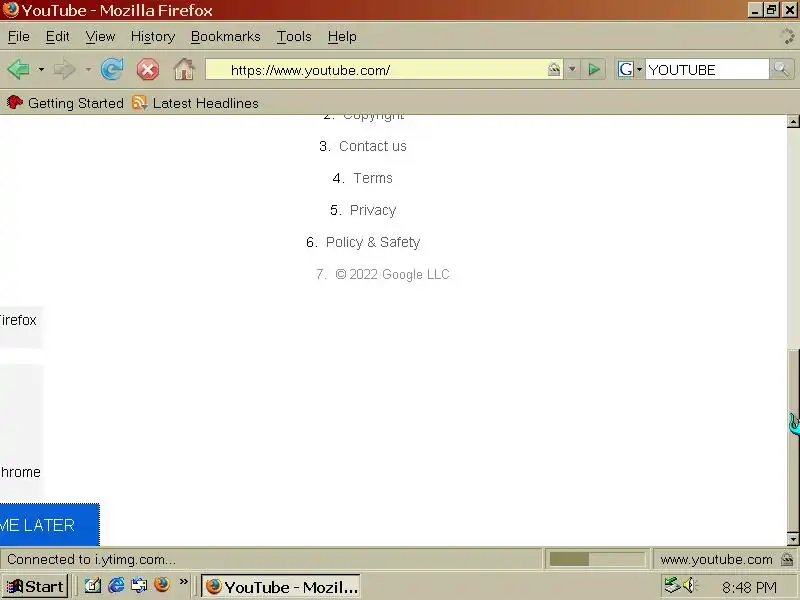Image resolution: width=800 pixels, height=600 pixels.
Task: Click the Contact us link
Action: [372, 146]
